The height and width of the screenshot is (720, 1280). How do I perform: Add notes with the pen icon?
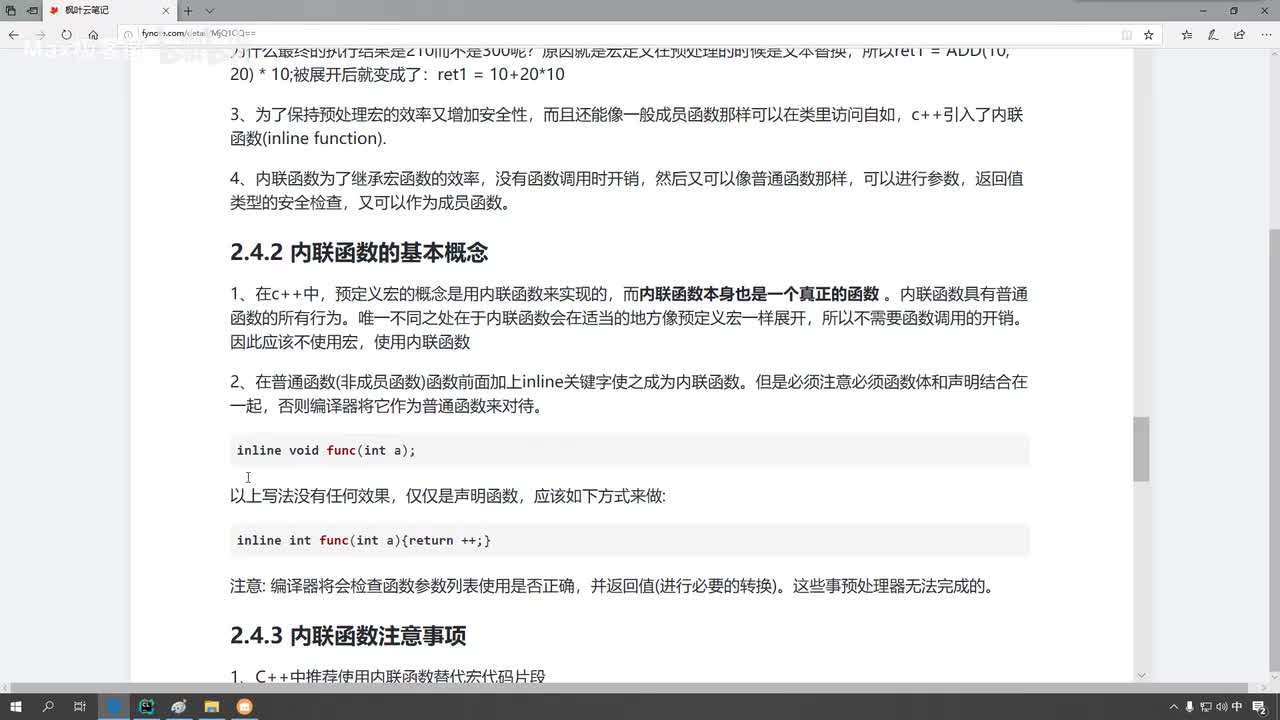(x=1213, y=34)
